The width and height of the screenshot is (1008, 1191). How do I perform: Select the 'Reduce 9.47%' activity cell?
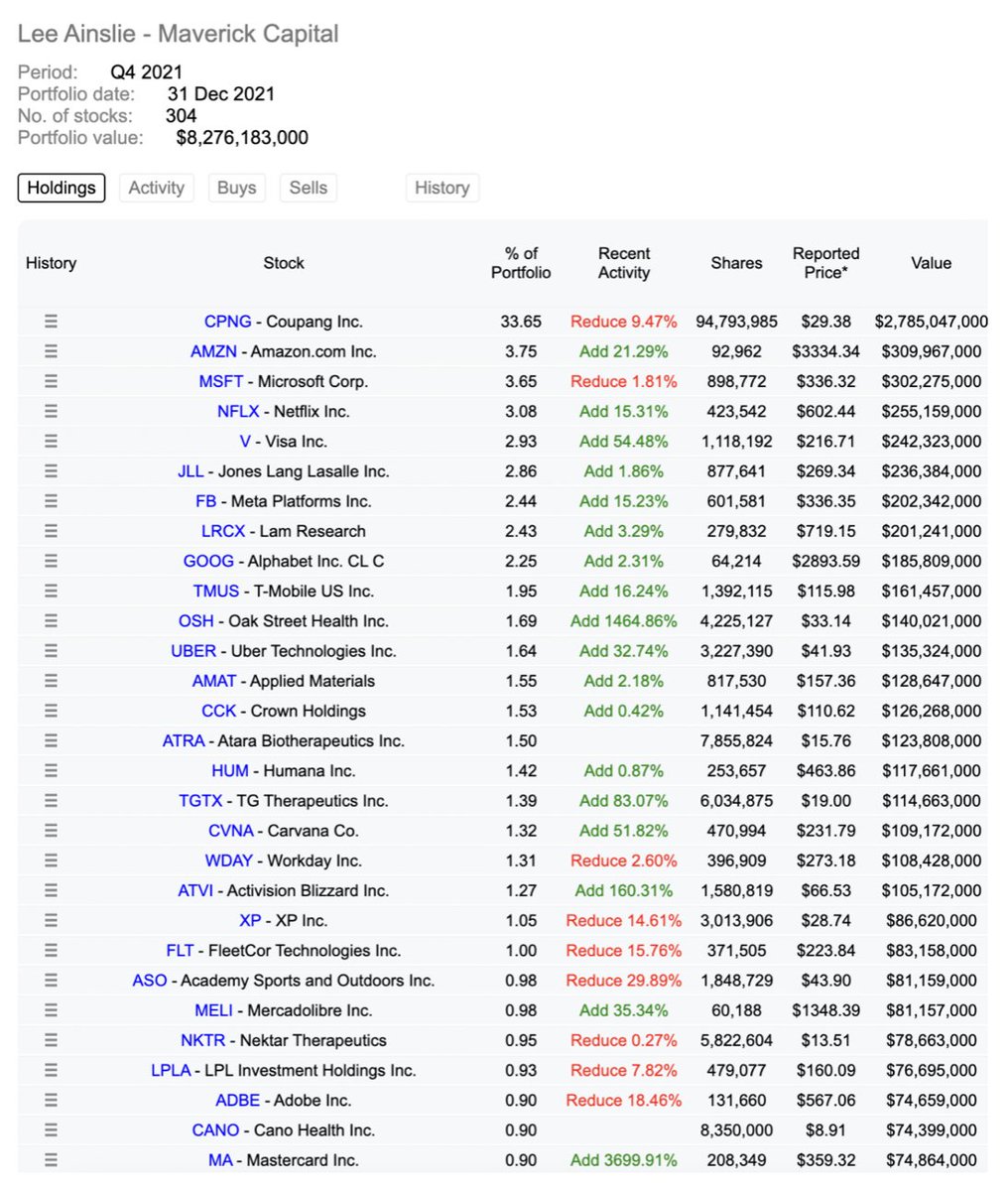tap(624, 322)
